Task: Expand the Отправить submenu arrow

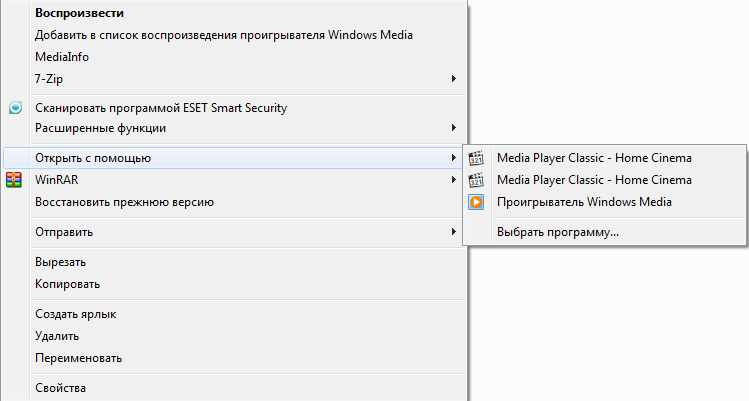Action: [x=454, y=232]
